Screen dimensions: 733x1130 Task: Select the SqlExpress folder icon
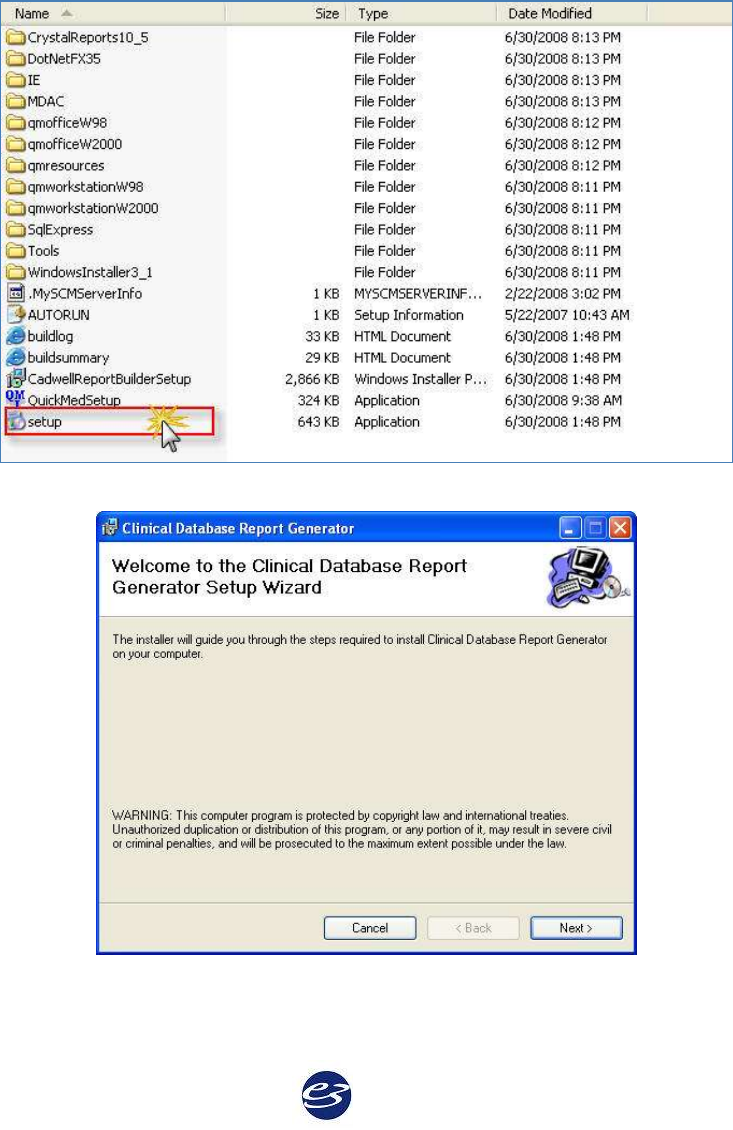[16, 230]
